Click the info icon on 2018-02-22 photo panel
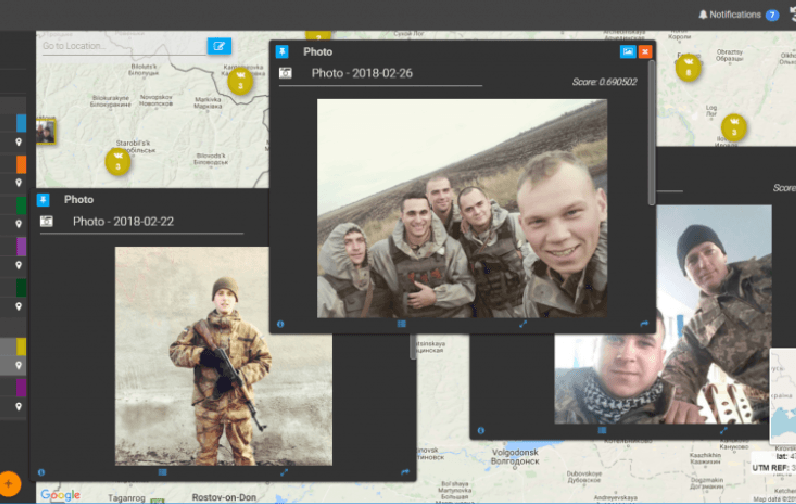Image resolution: width=796 pixels, height=504 pixels. pos(42,472)
